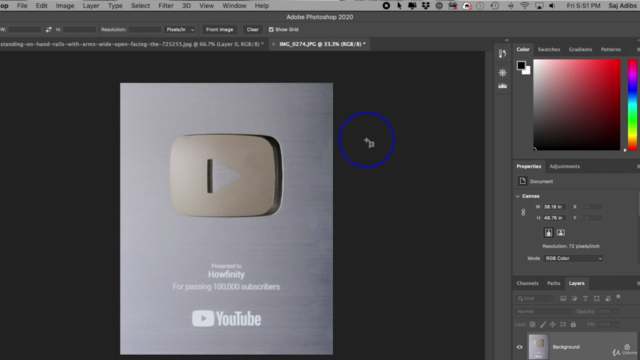Click the Clear button
Screen dimensions: 640x360
coord(253,29)
